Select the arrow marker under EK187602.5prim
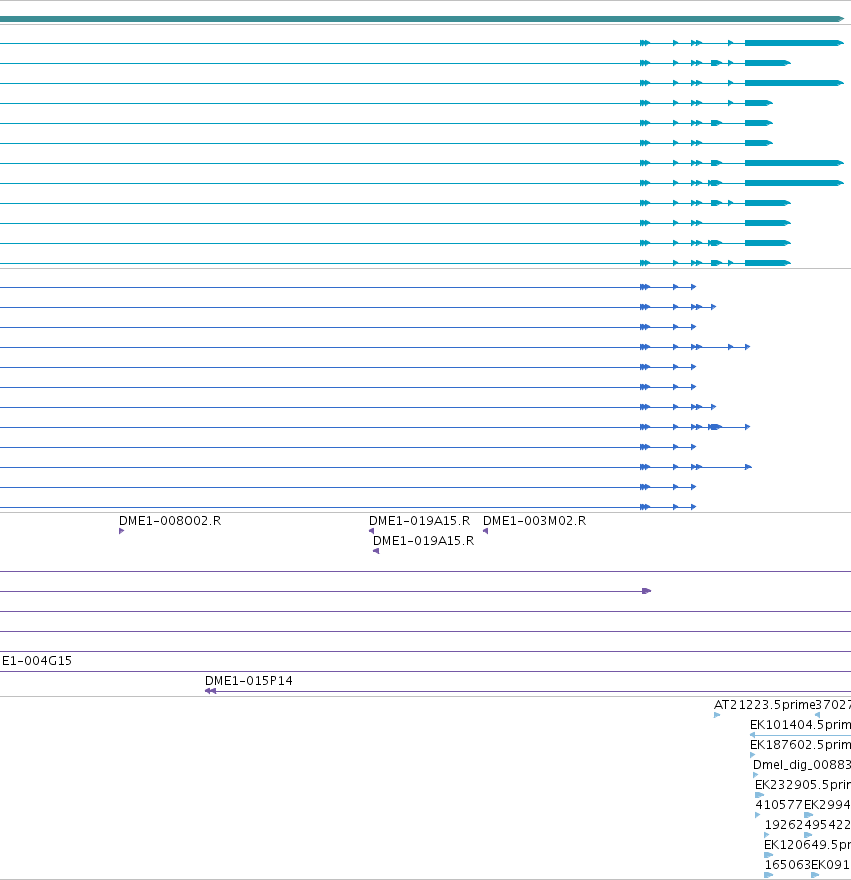Image resolution: width=851 pixels, height=880 pixels. pyautogui.click(x=752, y=755)
